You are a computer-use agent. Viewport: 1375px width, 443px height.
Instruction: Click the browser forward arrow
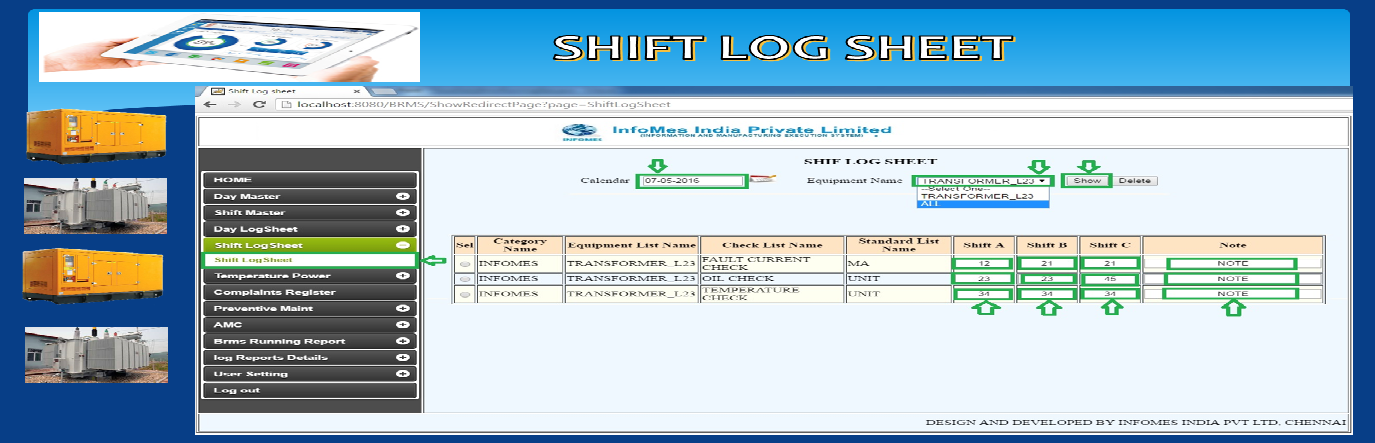click(234, 105)
